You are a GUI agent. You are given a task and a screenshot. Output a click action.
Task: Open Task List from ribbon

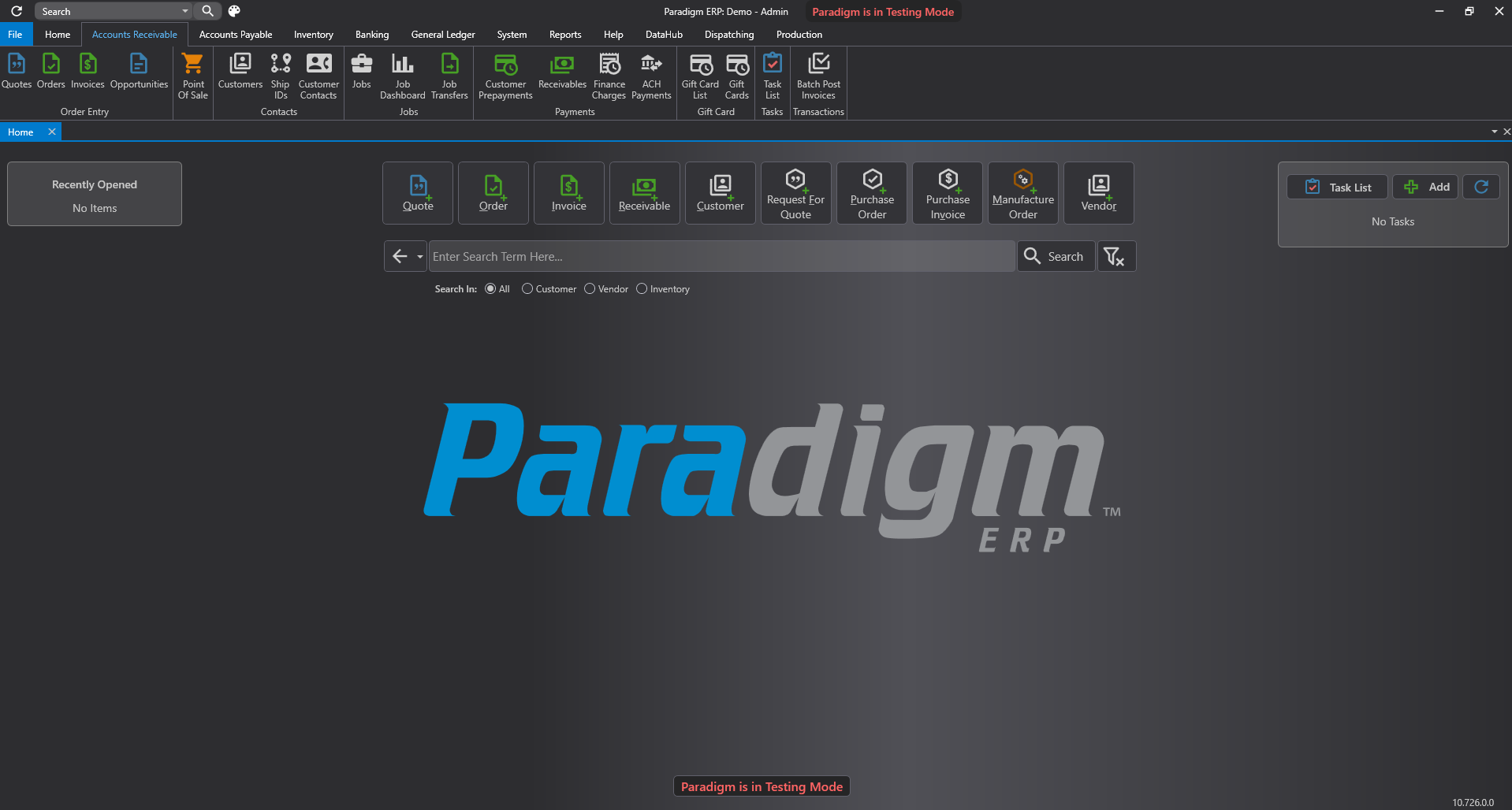(x=773, y=76)
